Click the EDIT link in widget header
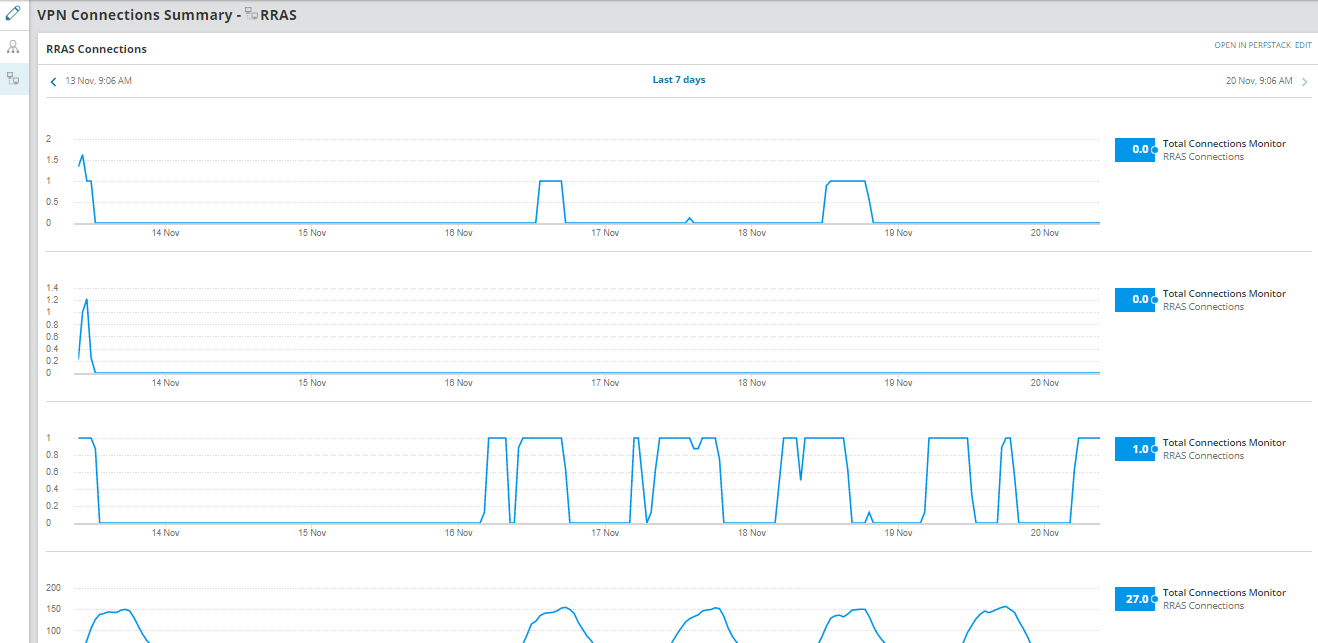 [1303, 46]
